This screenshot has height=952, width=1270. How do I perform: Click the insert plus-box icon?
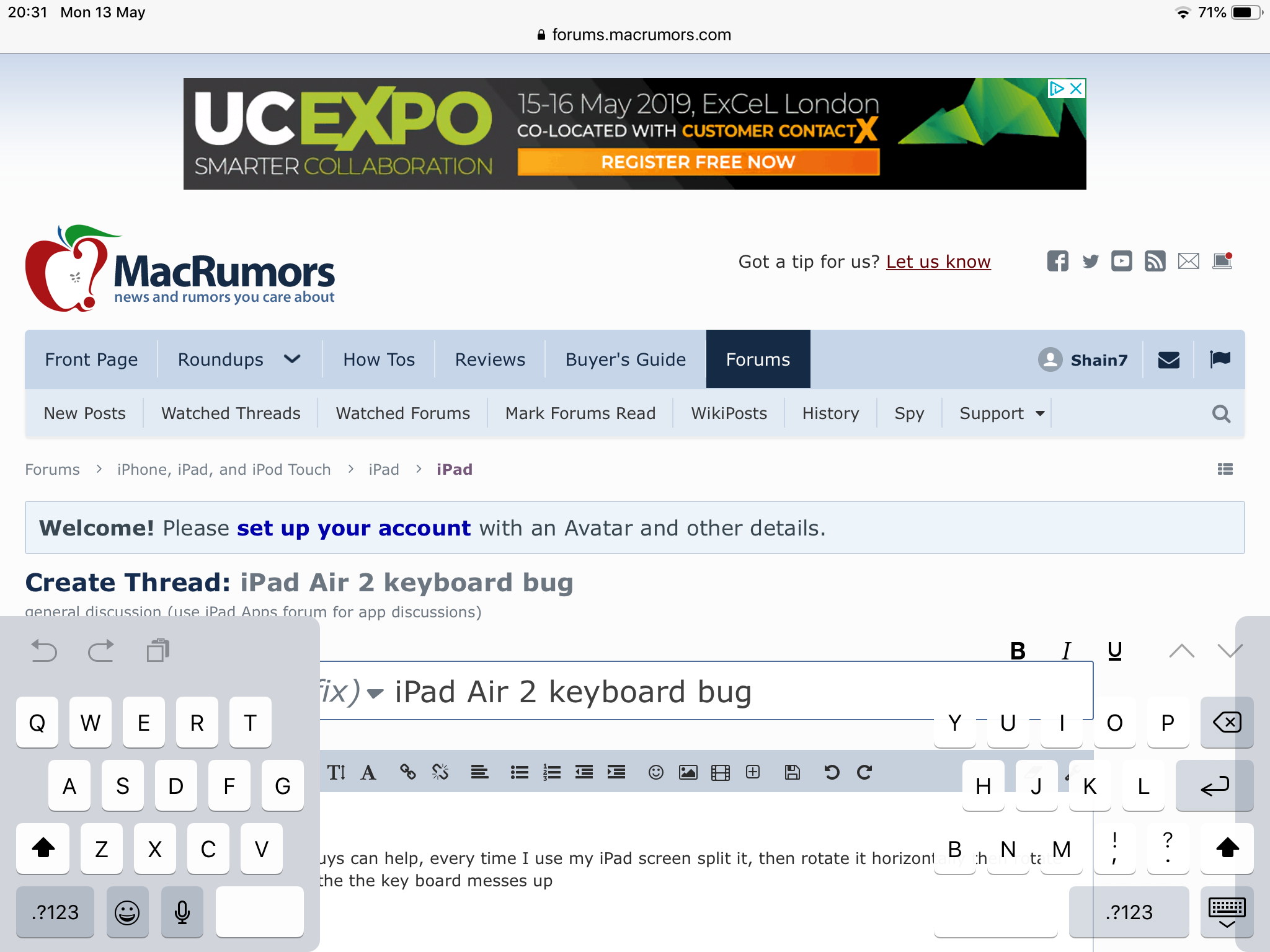pyautogui.click(x=753, y=772)
